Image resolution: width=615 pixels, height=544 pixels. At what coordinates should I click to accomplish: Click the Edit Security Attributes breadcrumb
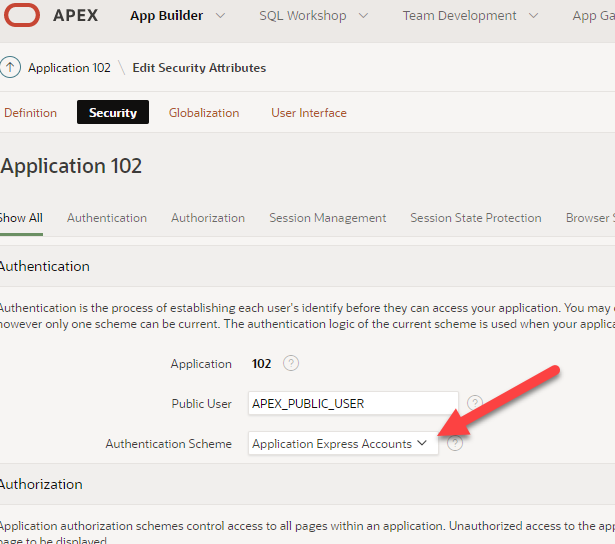point(199,68)
